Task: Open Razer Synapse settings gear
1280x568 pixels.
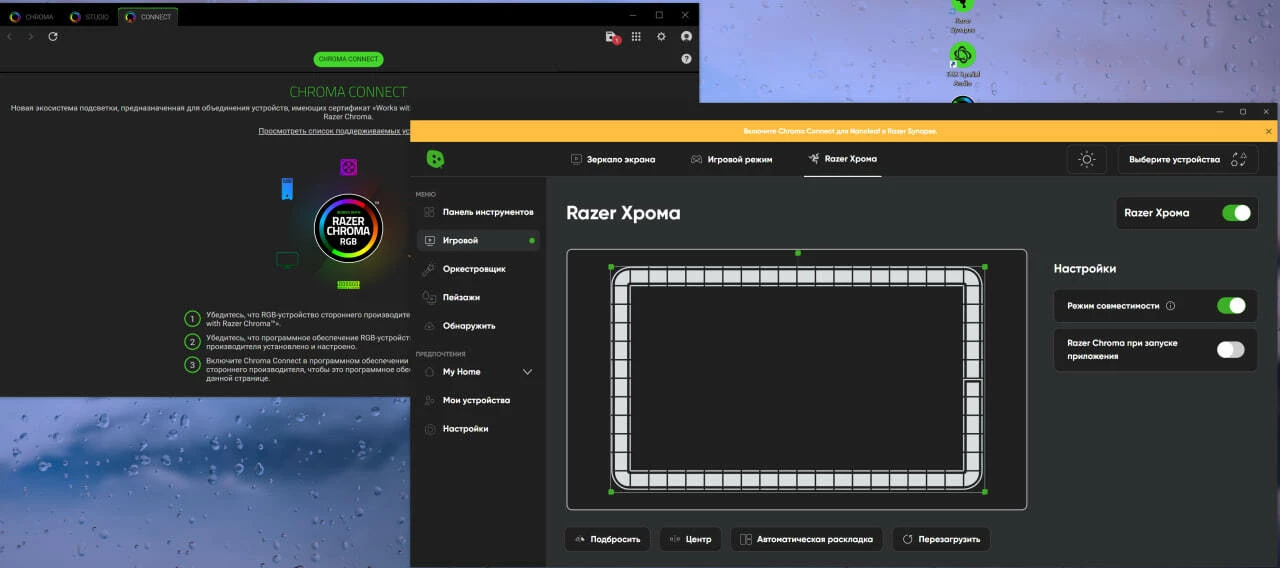Action: coord(661,36)
